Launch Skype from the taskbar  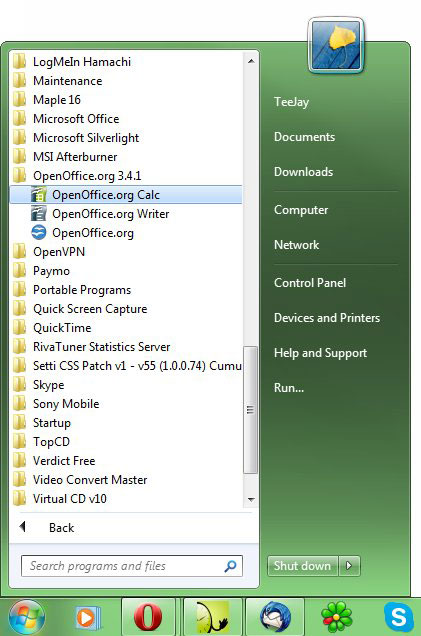tap(399, 617)
